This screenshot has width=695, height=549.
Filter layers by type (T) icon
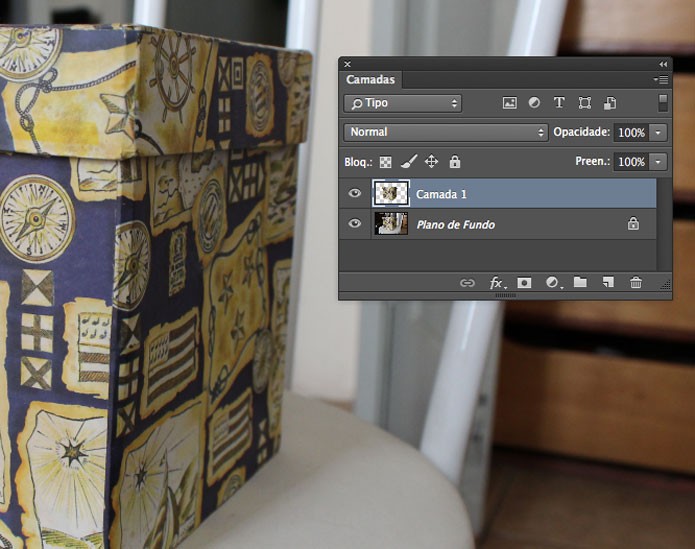559,103
